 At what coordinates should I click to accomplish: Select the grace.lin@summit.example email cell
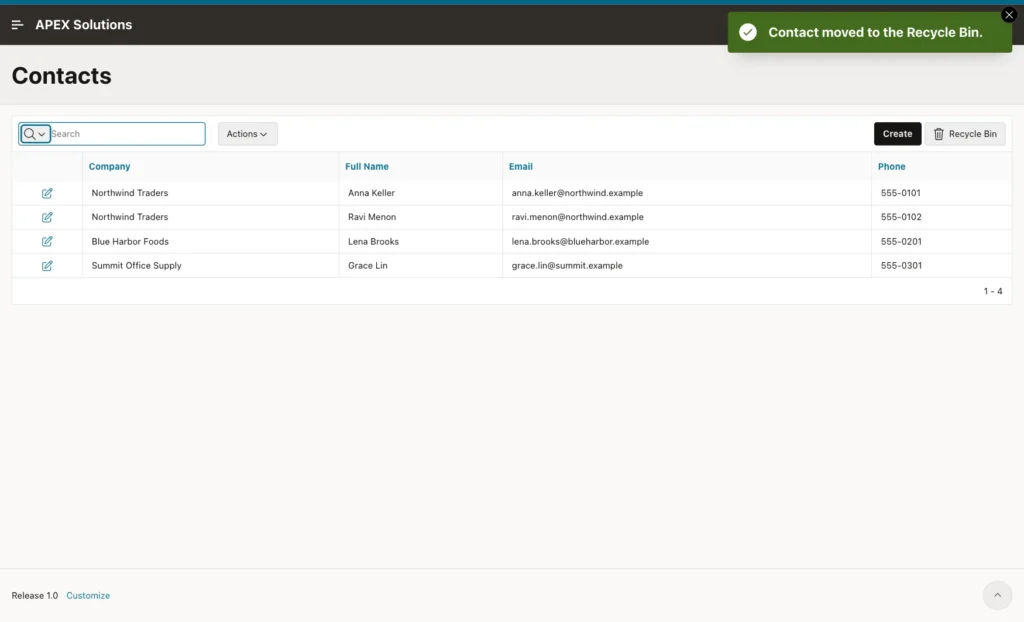[x=686, y=266]
